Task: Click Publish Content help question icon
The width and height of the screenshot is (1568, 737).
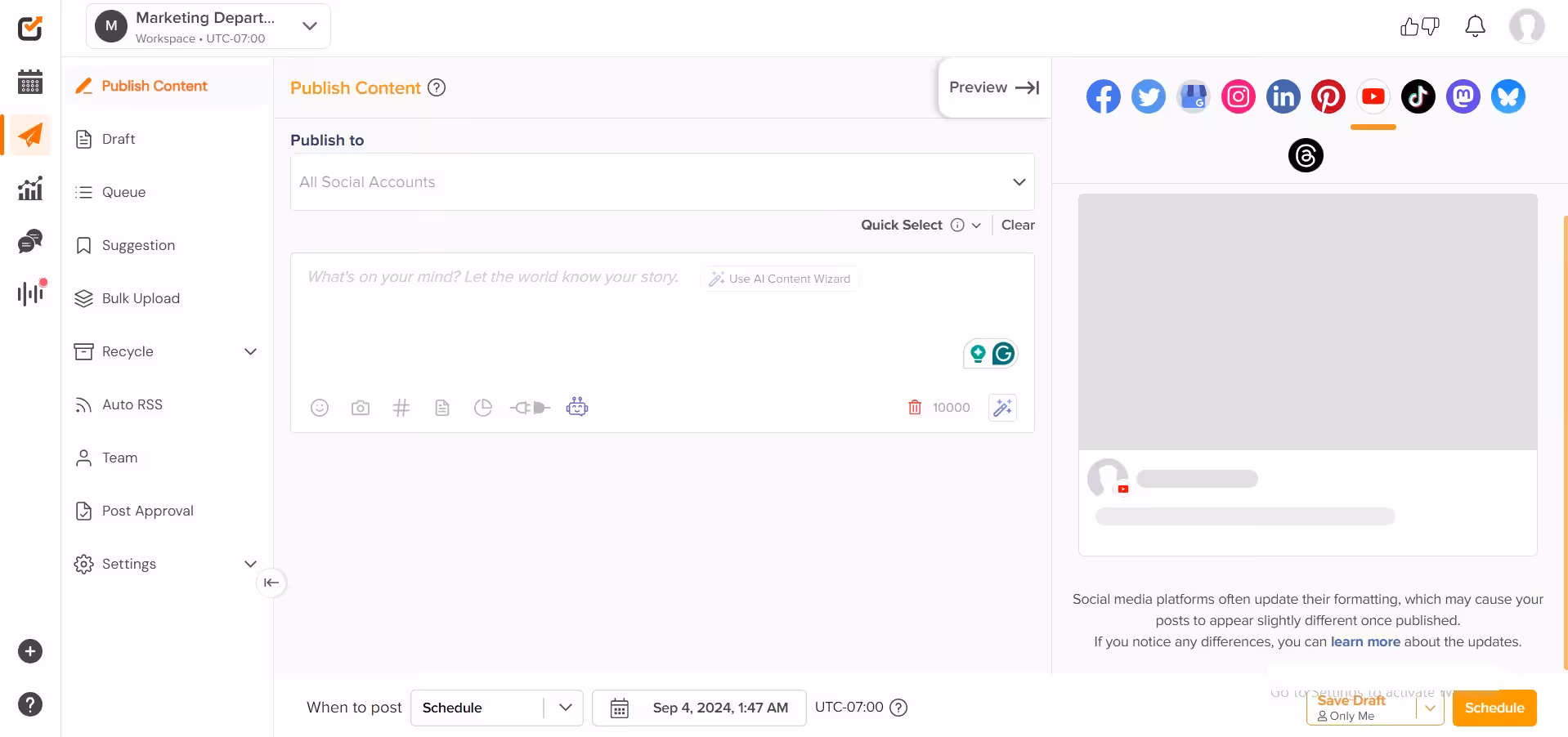Action: pyautogui.click(x=437, y=87)
